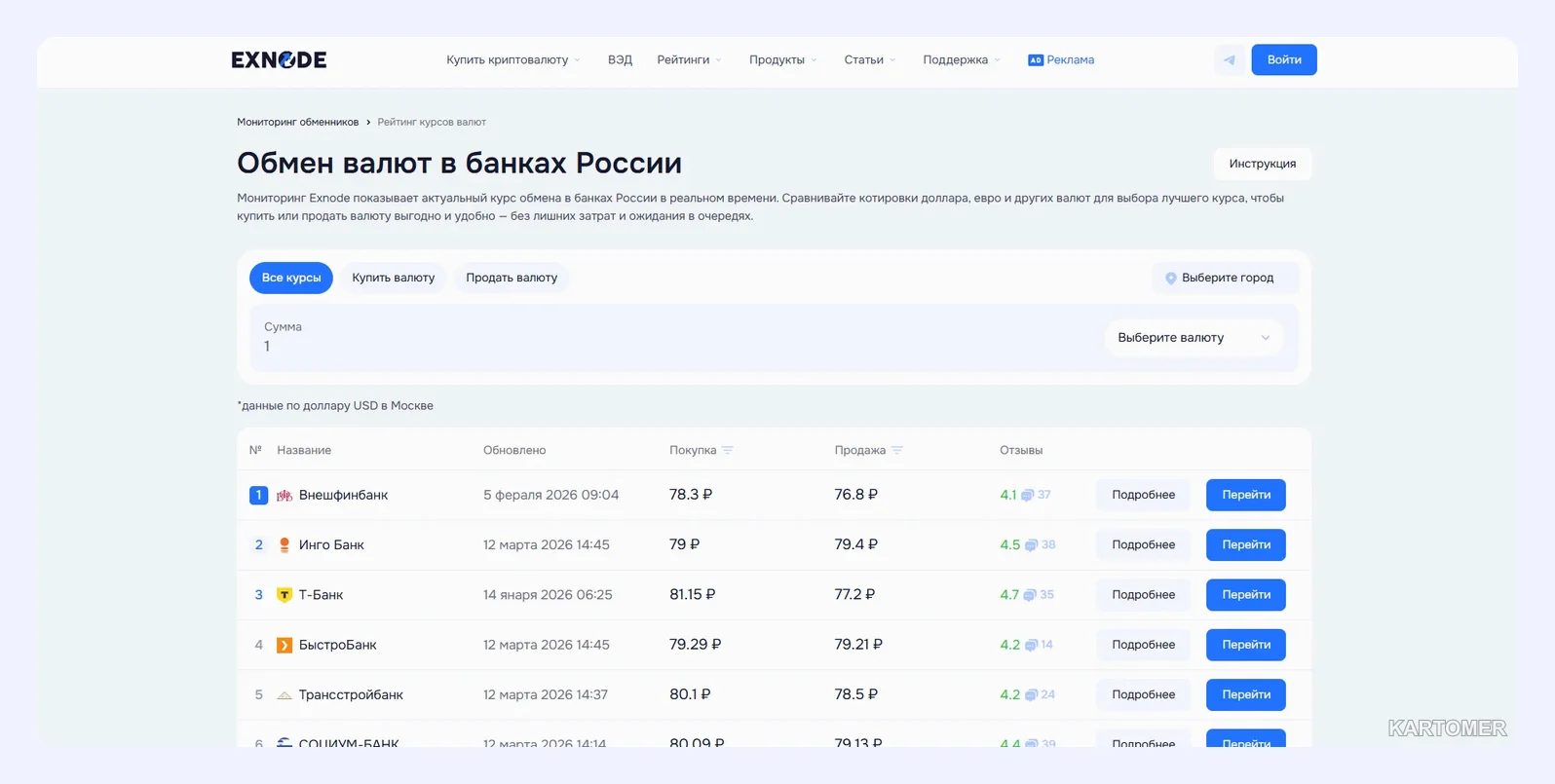Screen dimensions: 1555x784
Task: Click the reviews comment icon for БыстроБанк
Action: 1031,645
